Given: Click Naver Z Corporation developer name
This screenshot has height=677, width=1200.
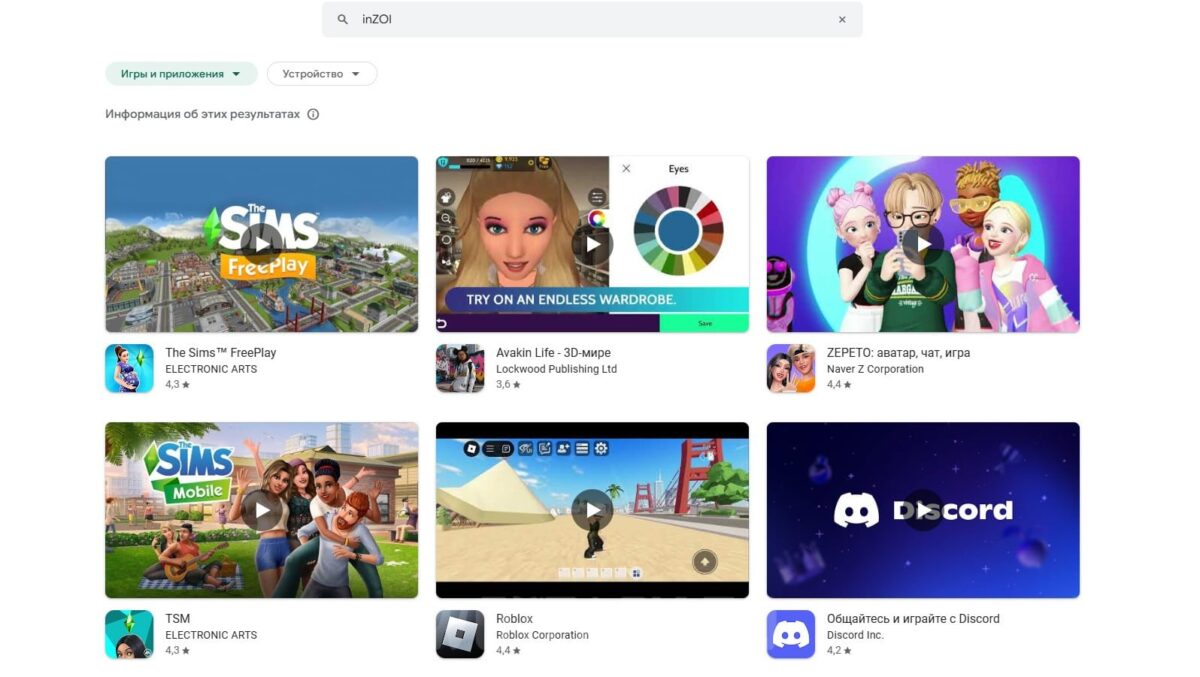Looking at the screenshot, I should point(875,369).
